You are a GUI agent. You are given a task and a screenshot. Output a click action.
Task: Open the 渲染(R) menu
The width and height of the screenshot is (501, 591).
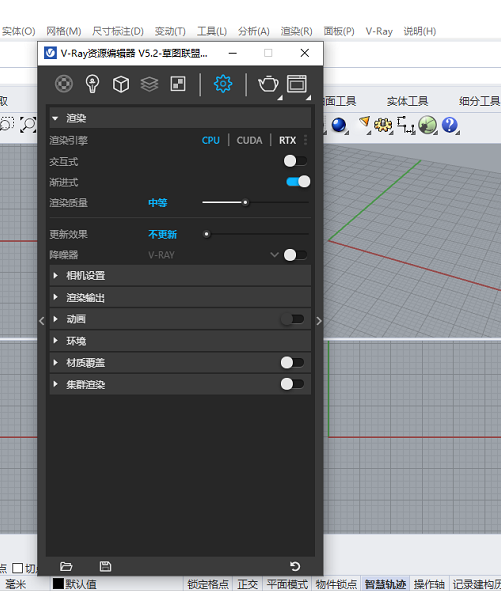click(296, 31)
